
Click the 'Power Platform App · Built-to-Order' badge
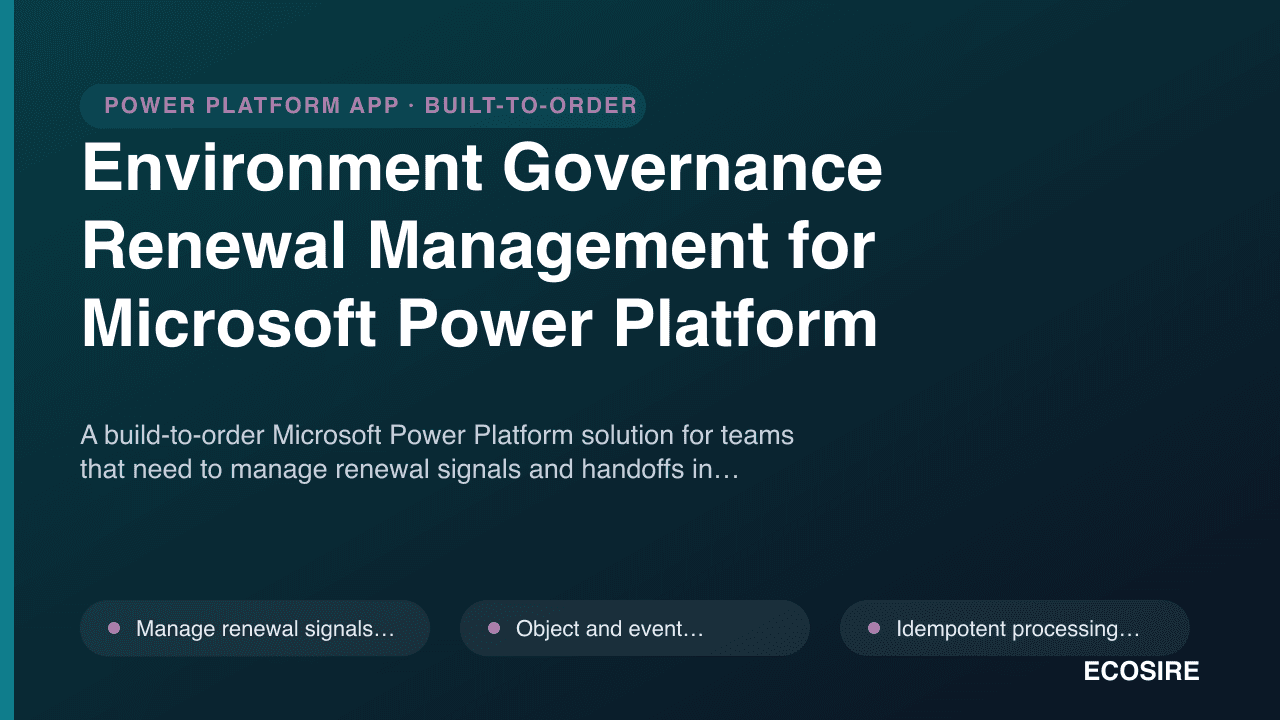coord(363,106)
